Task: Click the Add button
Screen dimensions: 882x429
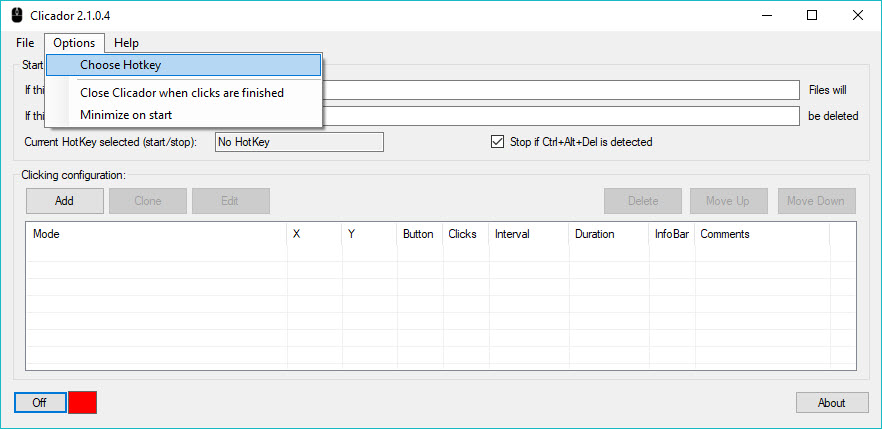Action: point(65,201)
